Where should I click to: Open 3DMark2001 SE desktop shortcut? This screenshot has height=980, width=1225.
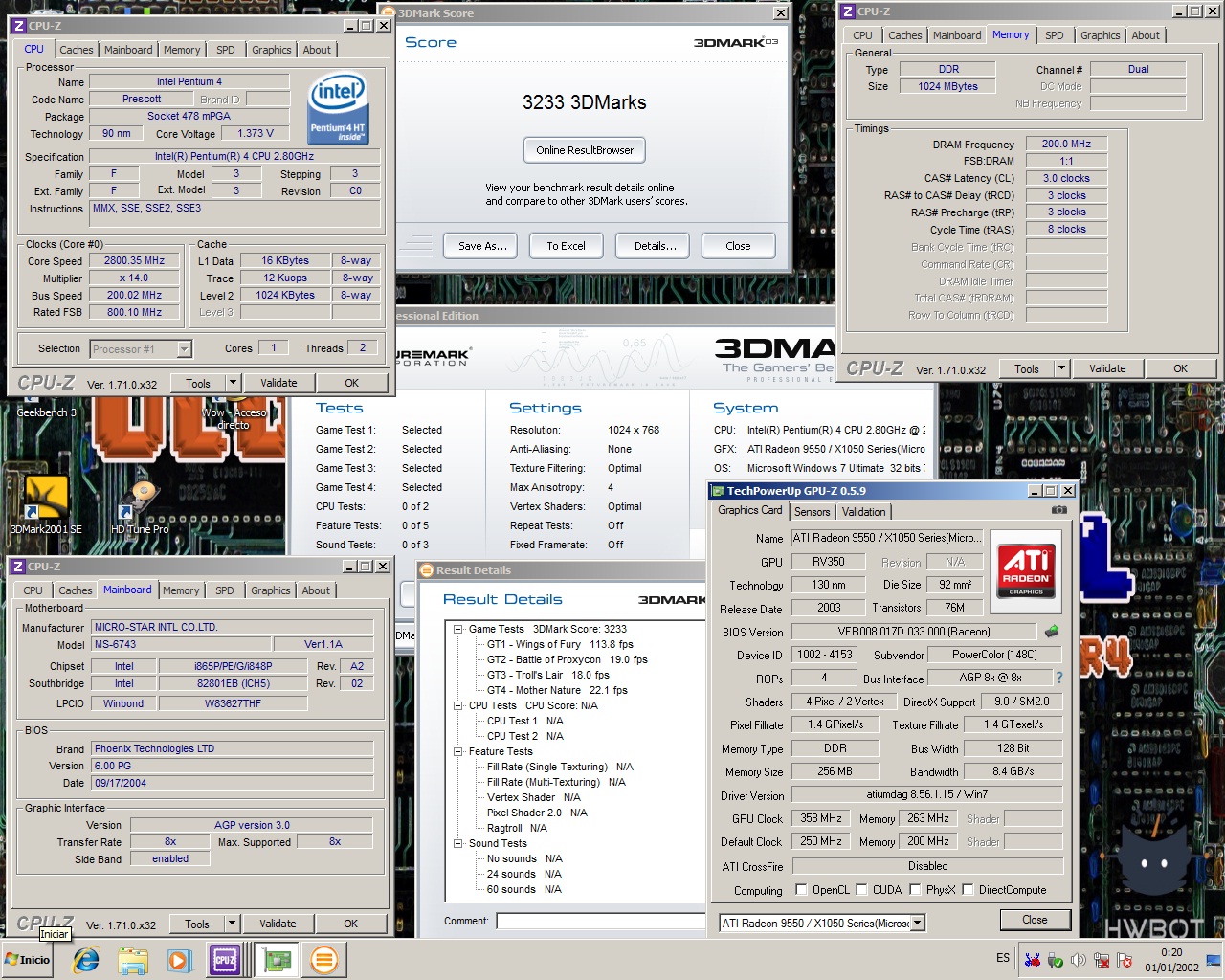(45, 504)
